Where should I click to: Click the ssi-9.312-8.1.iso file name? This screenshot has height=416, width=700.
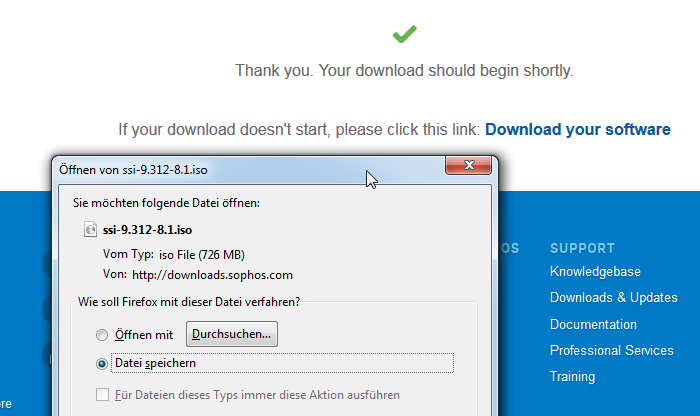(147, 230)
